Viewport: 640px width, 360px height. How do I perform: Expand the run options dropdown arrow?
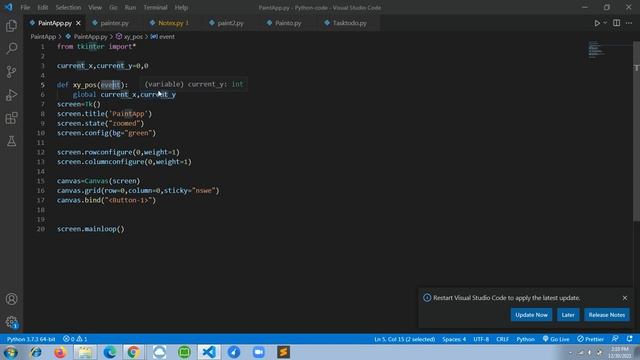(x=605, y=23)
